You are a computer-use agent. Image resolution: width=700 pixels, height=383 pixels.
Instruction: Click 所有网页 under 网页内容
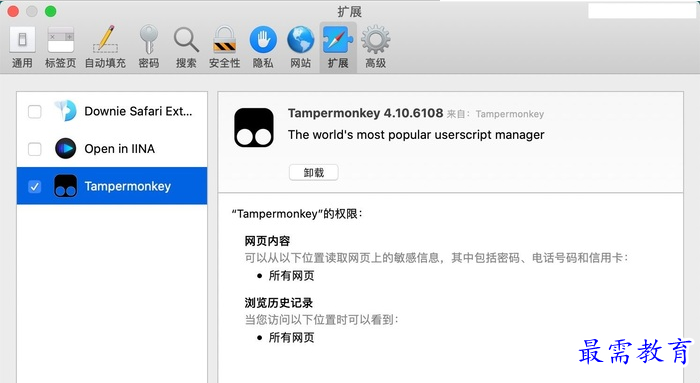pos(292,276)
